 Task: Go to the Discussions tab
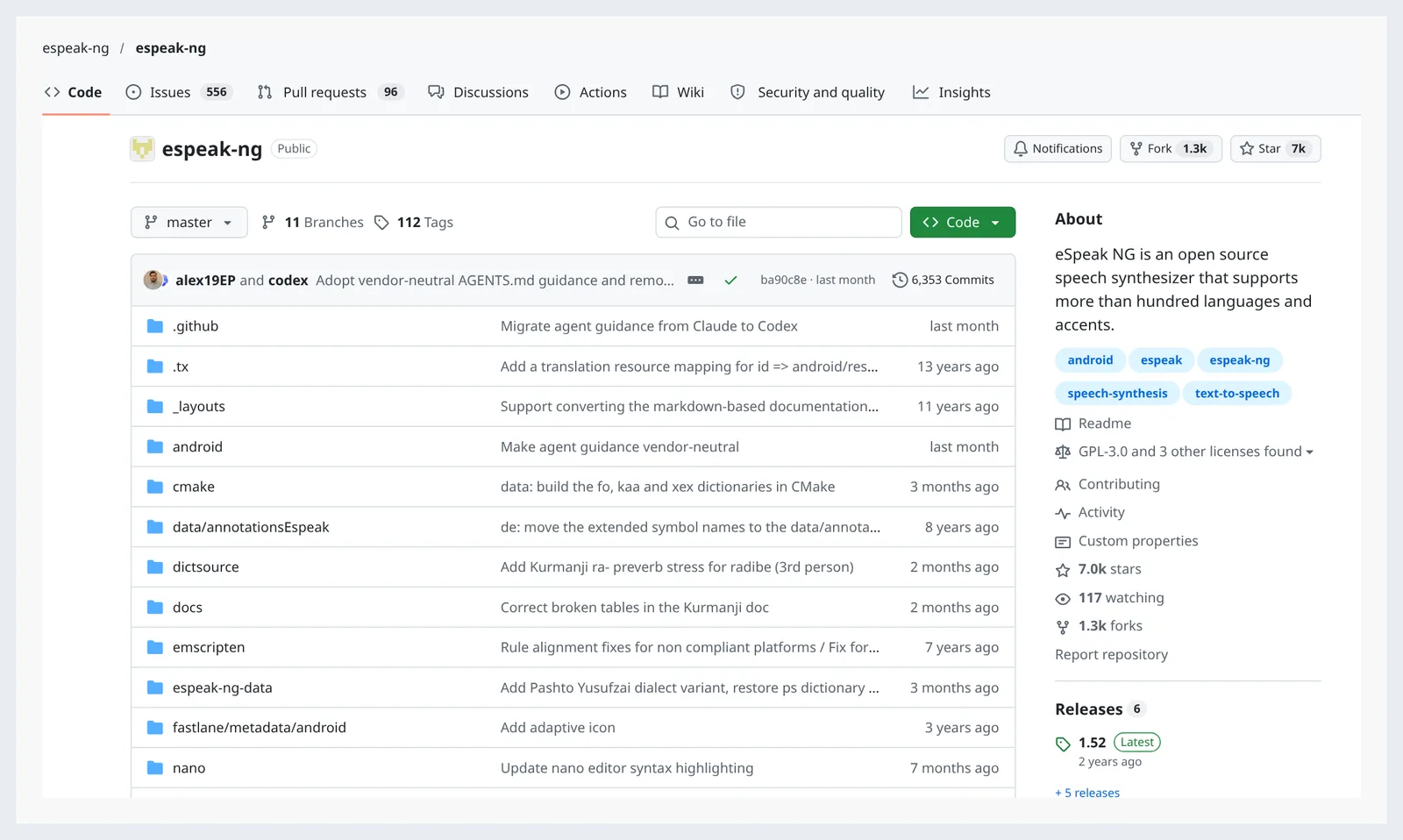(x=478, y=92)
